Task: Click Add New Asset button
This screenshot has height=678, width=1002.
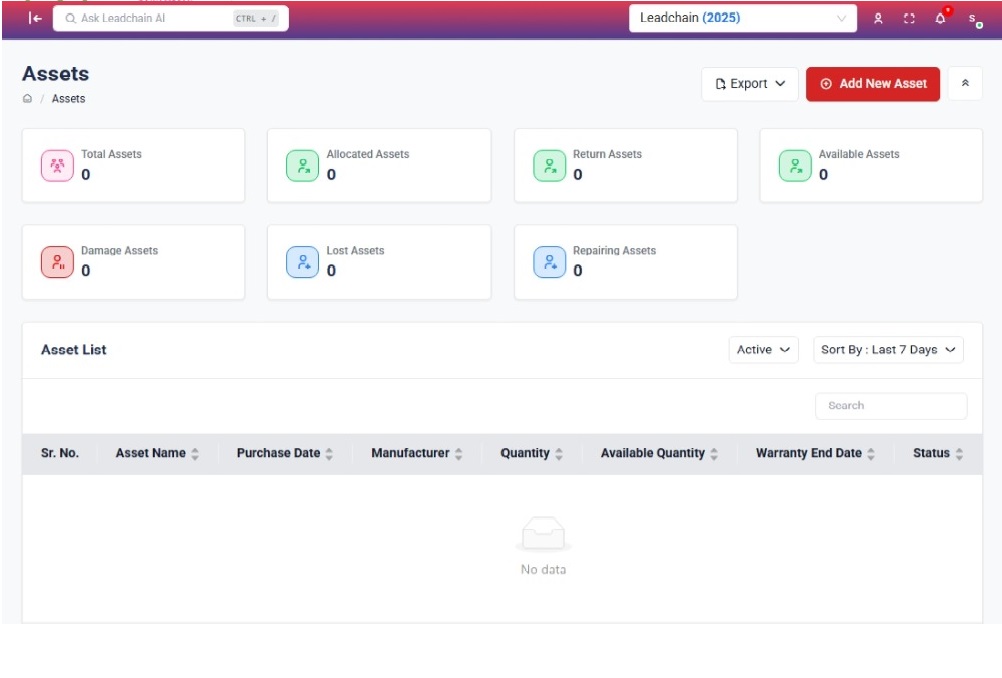Action: [x=873, y=84]
